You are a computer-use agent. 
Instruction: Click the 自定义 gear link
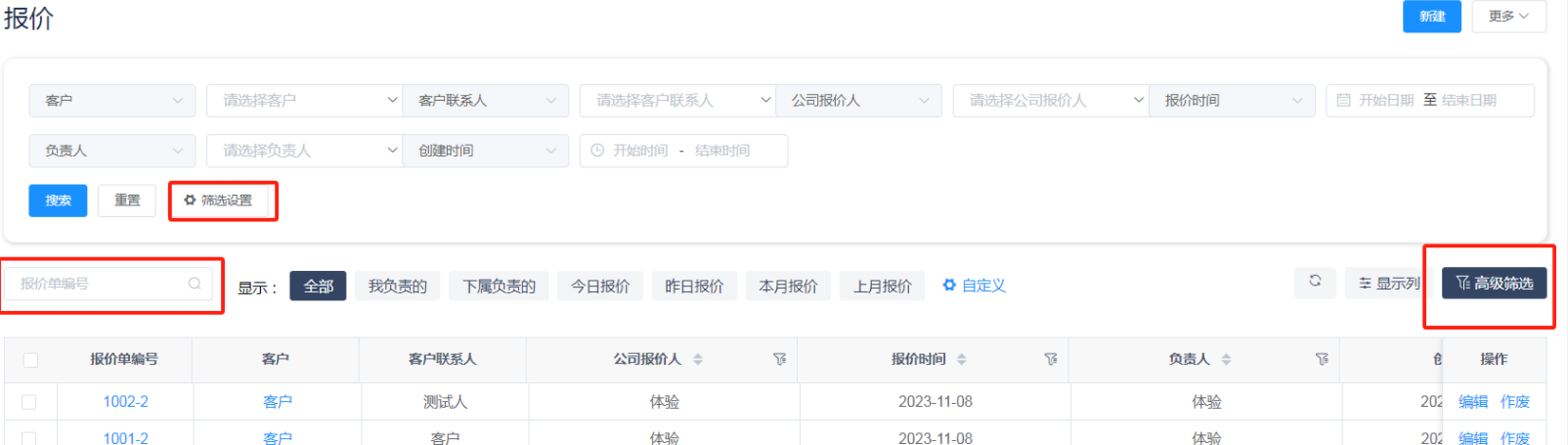[974, 286]
